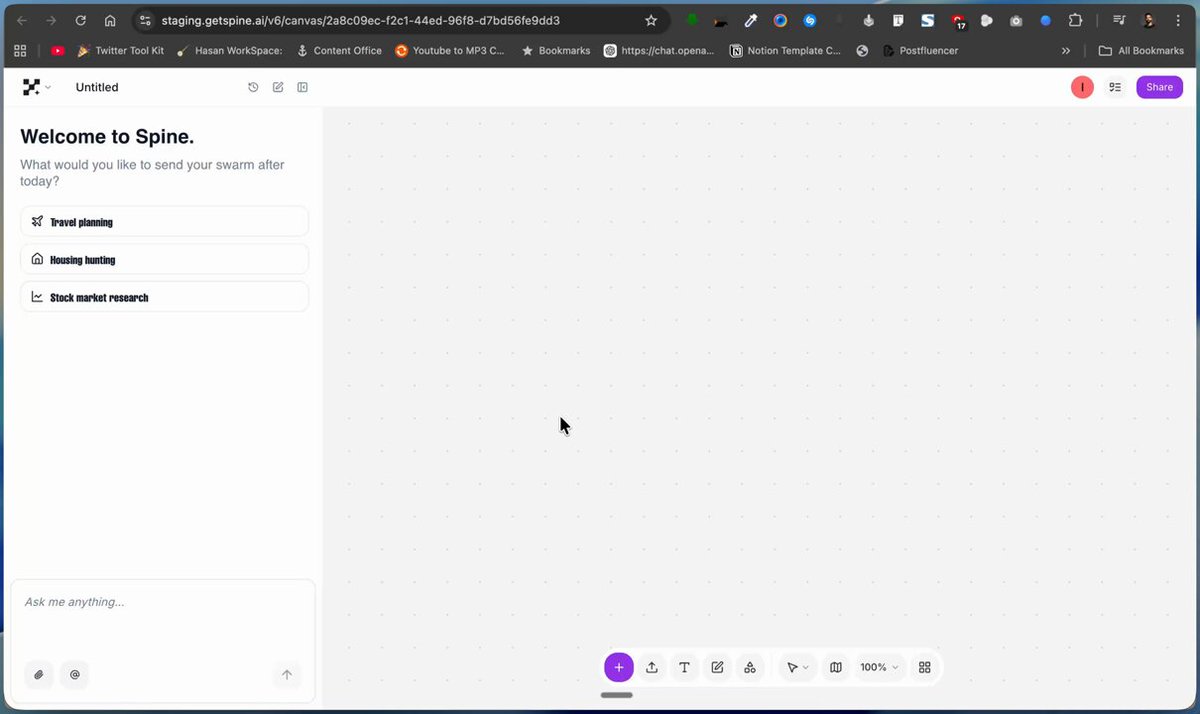The width and height of the screenshot is (1200, 714).
Task: Select the Travel planning suggestion
Action: click(x=164, y=222)
